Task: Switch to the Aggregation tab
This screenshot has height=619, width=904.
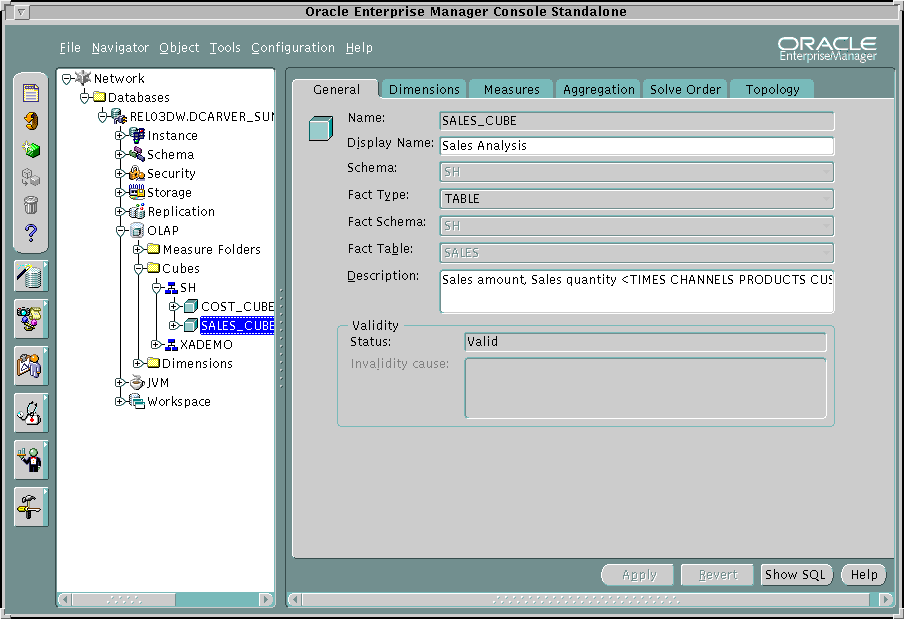Action: 598,89
